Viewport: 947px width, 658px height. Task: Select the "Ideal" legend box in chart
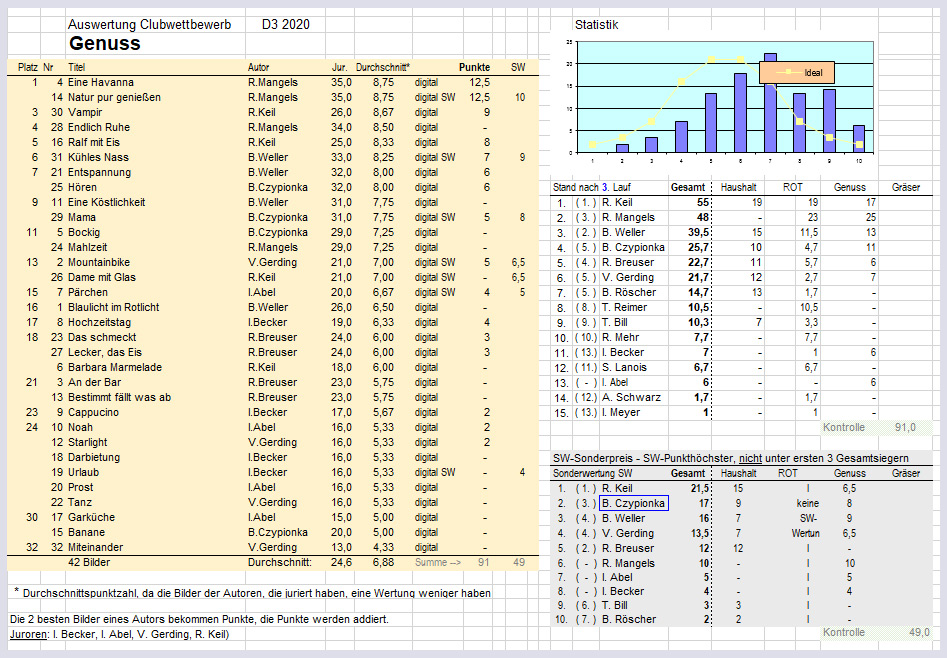pyautogui.click(x=796, y=72)
